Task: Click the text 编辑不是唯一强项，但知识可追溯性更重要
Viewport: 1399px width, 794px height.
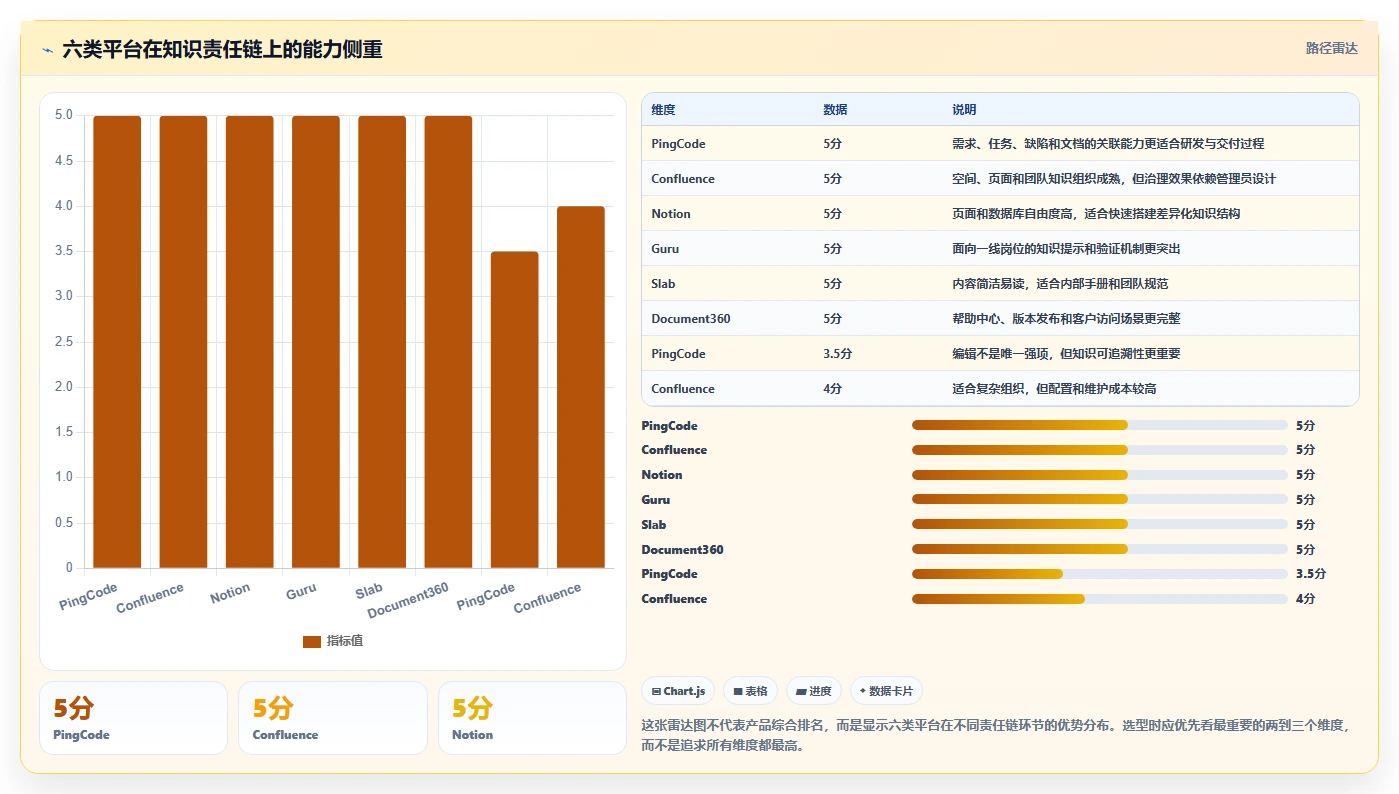Action: coord(1066,354)
